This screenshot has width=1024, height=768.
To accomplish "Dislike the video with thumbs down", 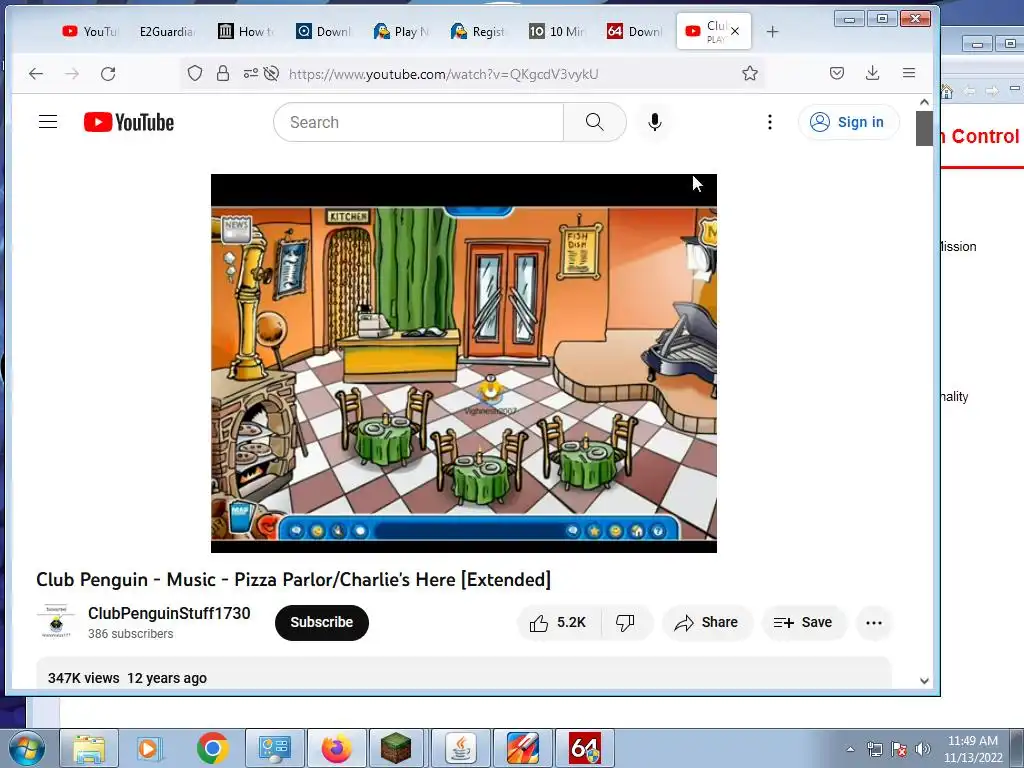I will pos(626,623).
